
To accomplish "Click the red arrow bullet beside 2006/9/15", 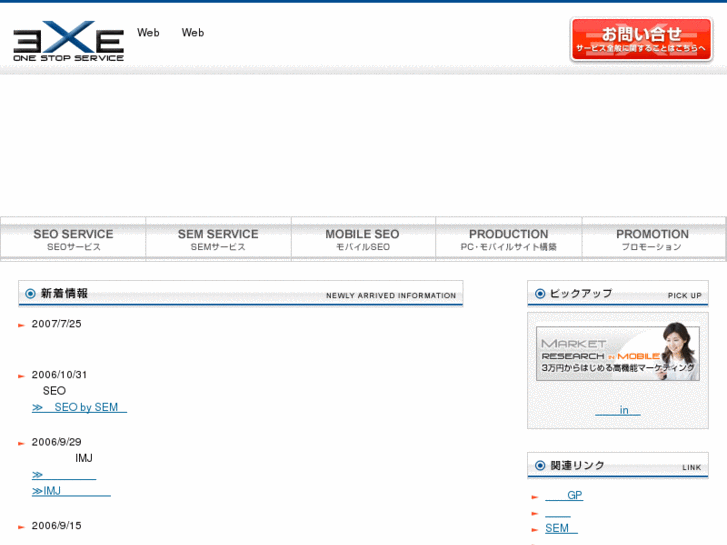I will (21, 527).
